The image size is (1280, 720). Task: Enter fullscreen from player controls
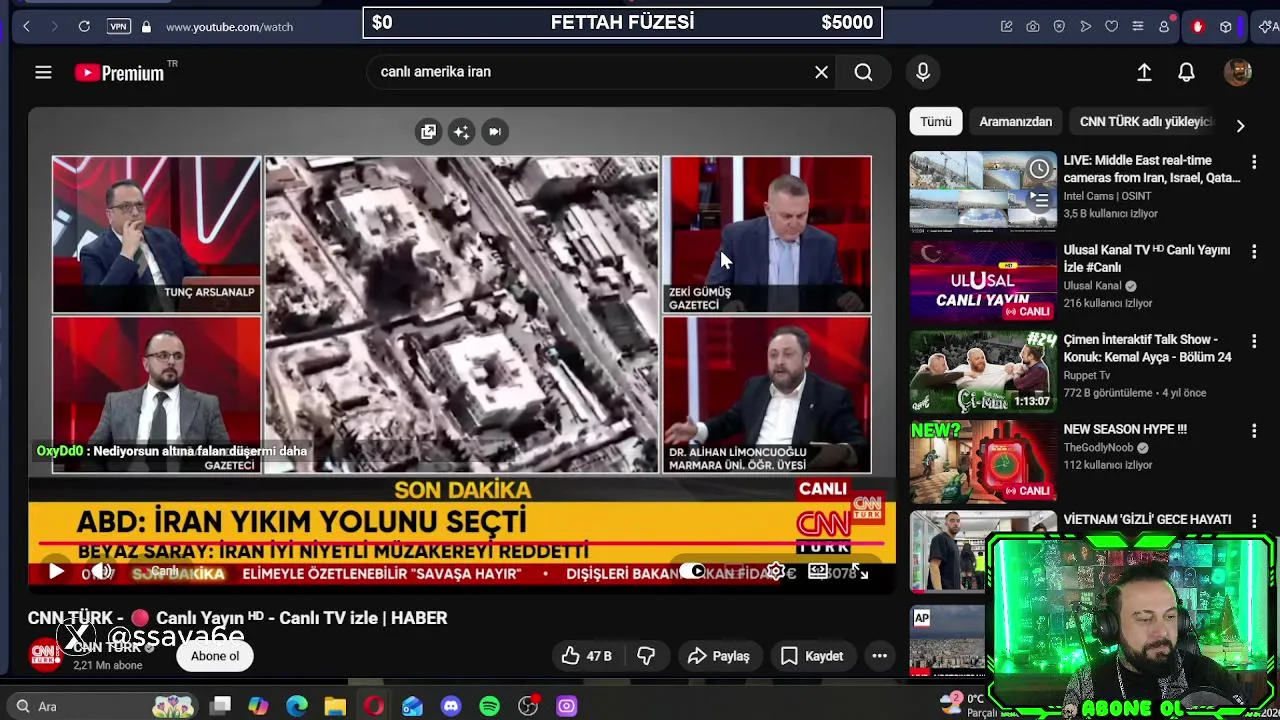[859, 572]
